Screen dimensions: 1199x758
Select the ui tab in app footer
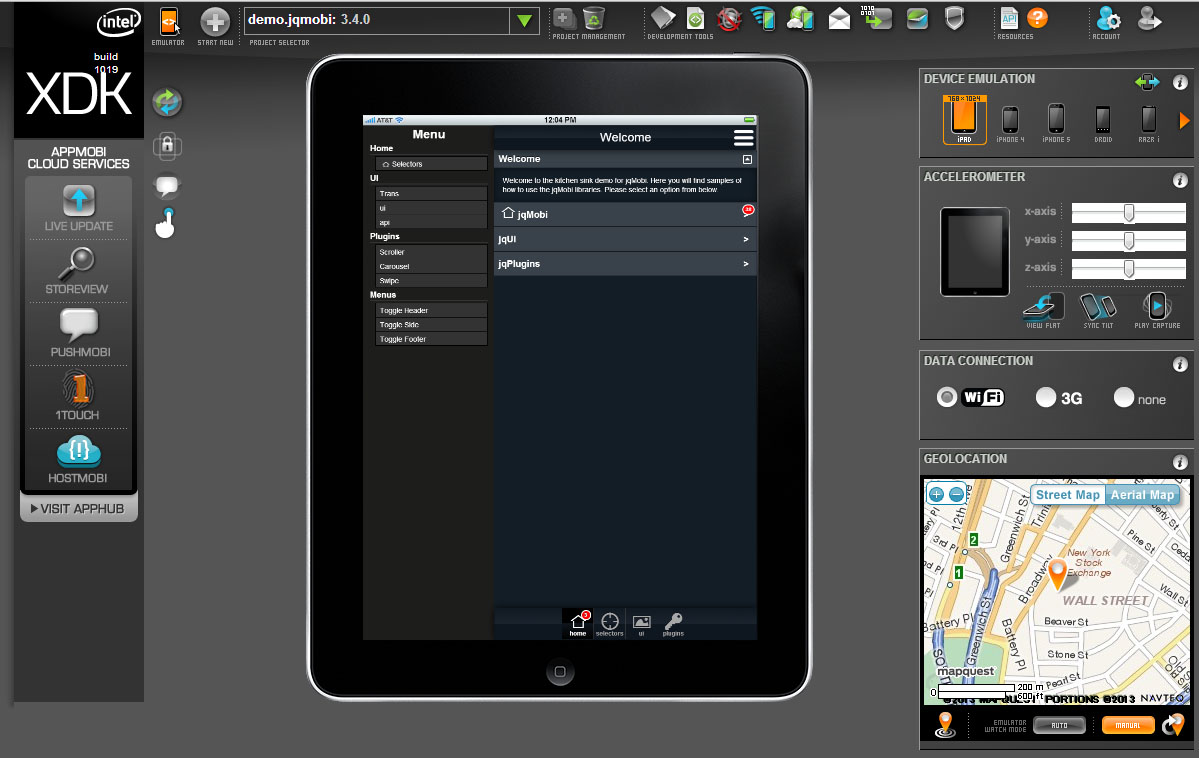[x=642, y=624]
